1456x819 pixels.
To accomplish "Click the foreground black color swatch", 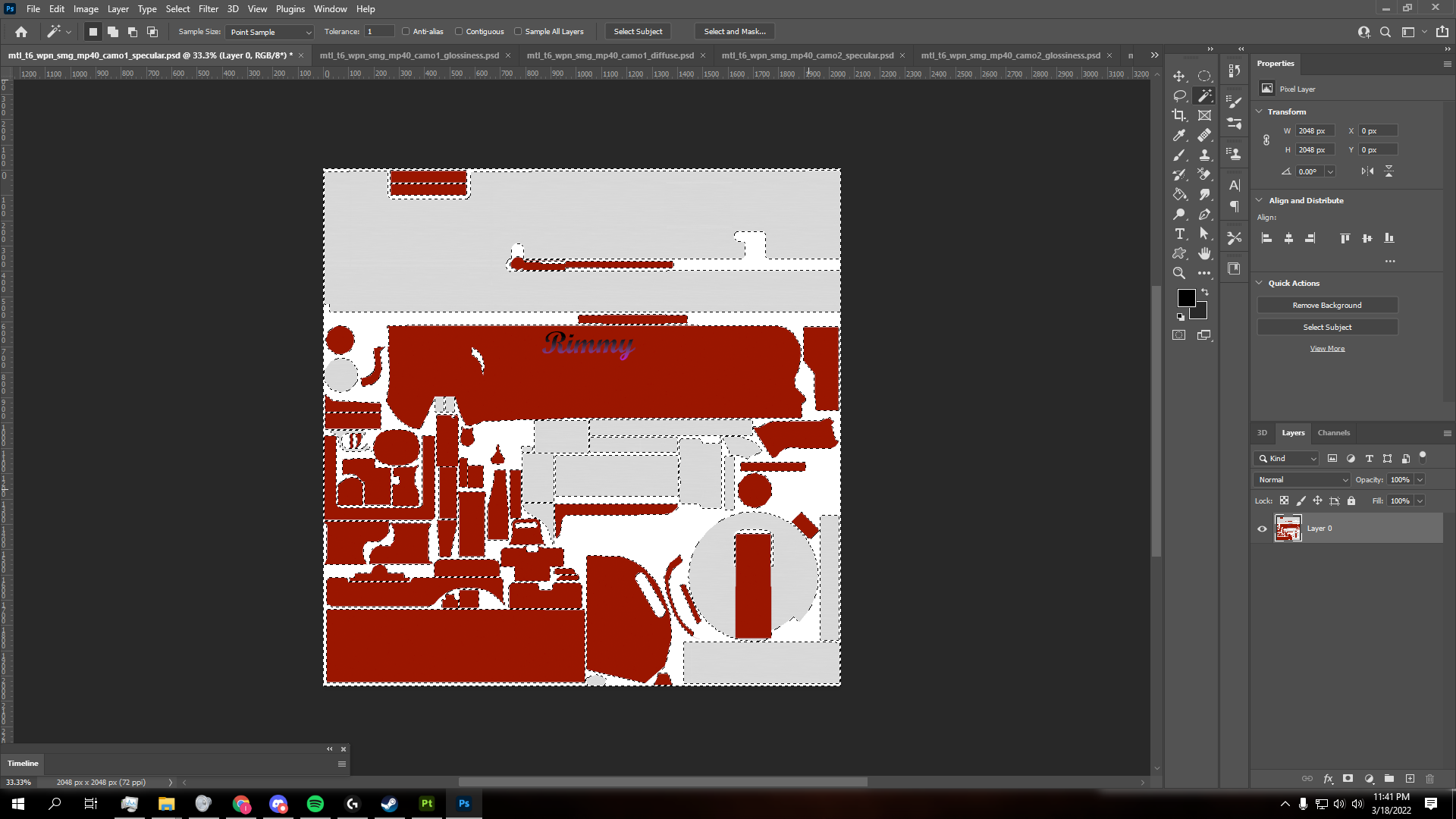I will coord(1186,298).
